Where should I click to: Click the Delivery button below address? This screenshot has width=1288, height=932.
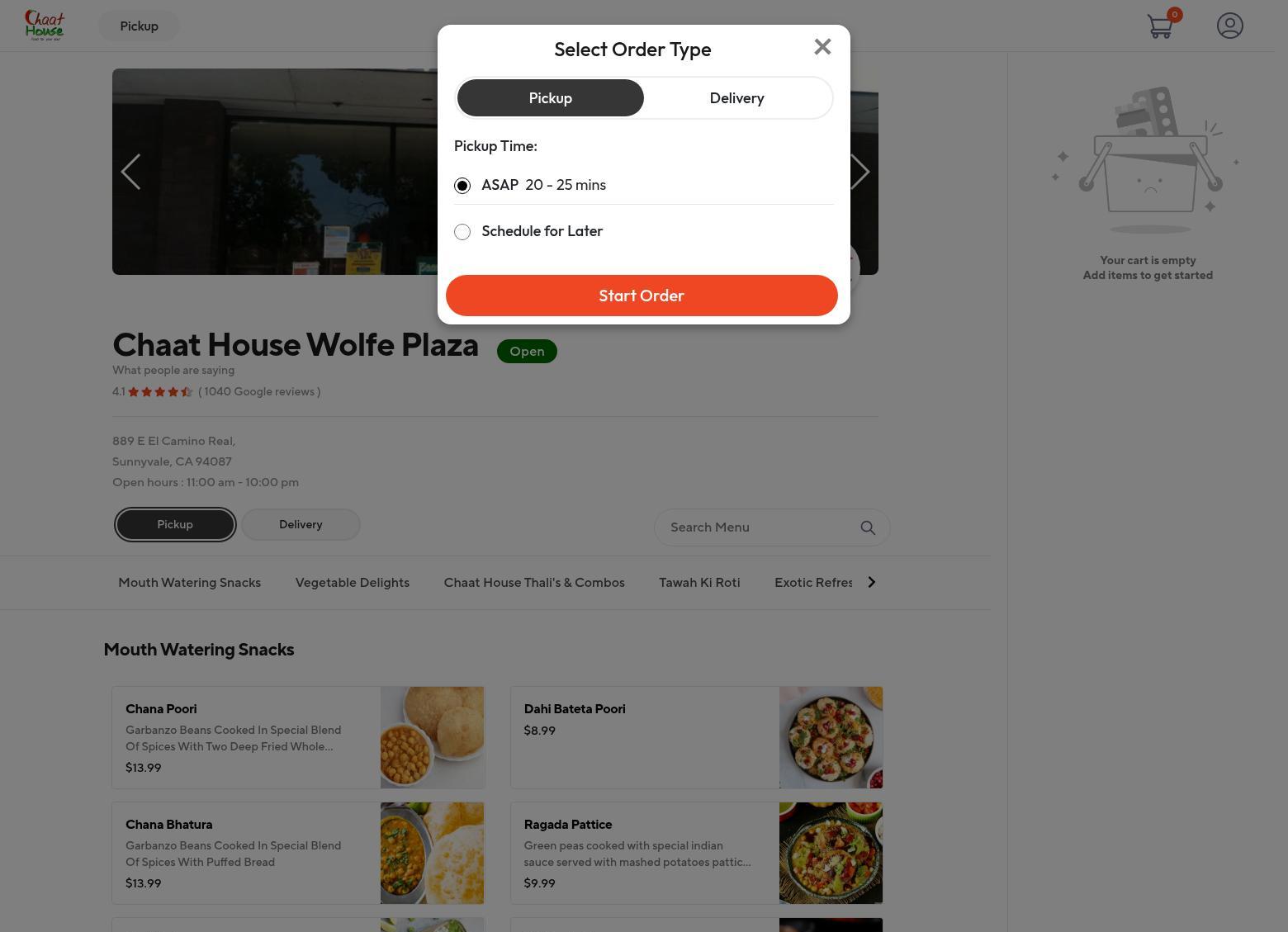pos(301,525)
